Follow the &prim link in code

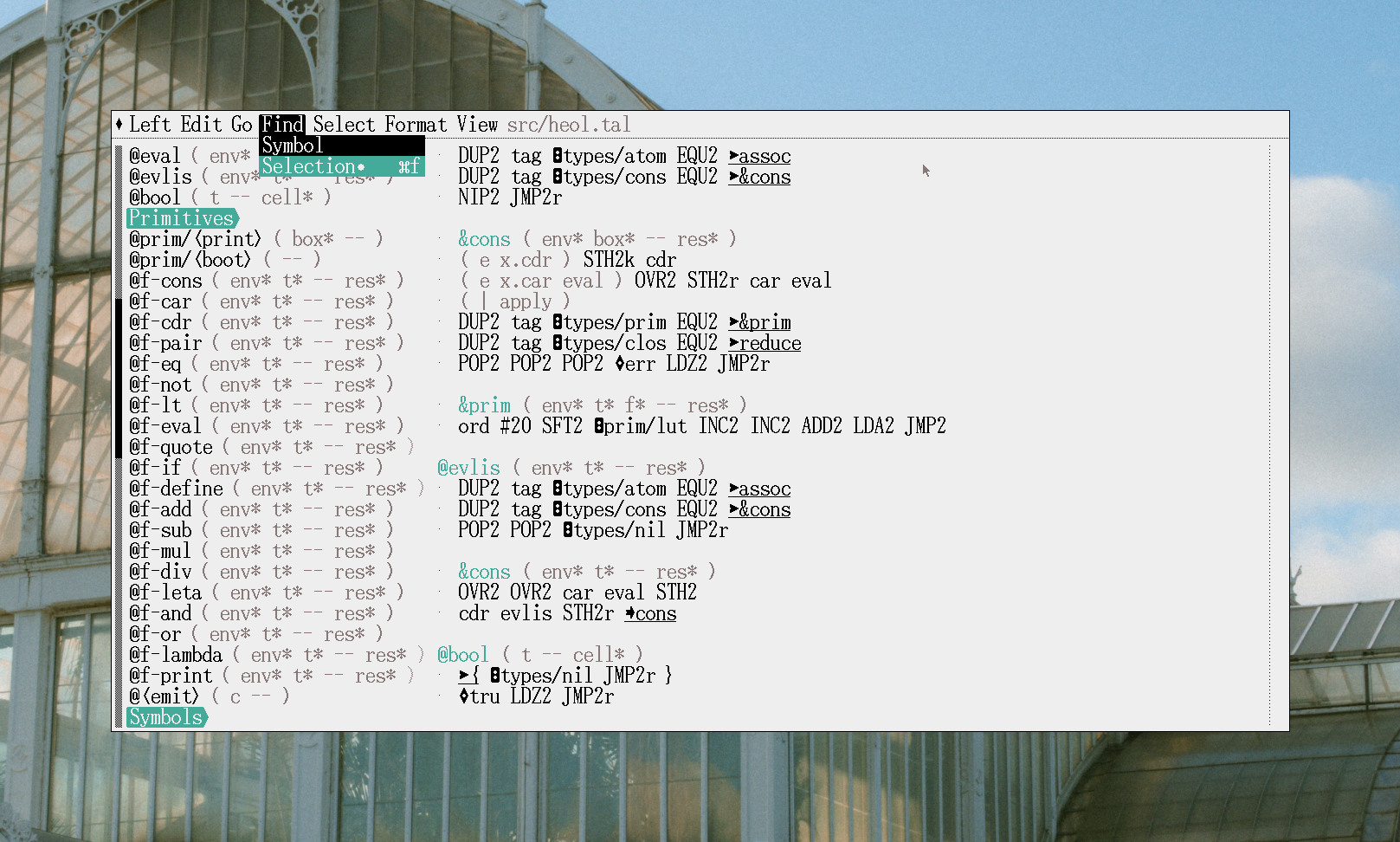pos(759,322)
